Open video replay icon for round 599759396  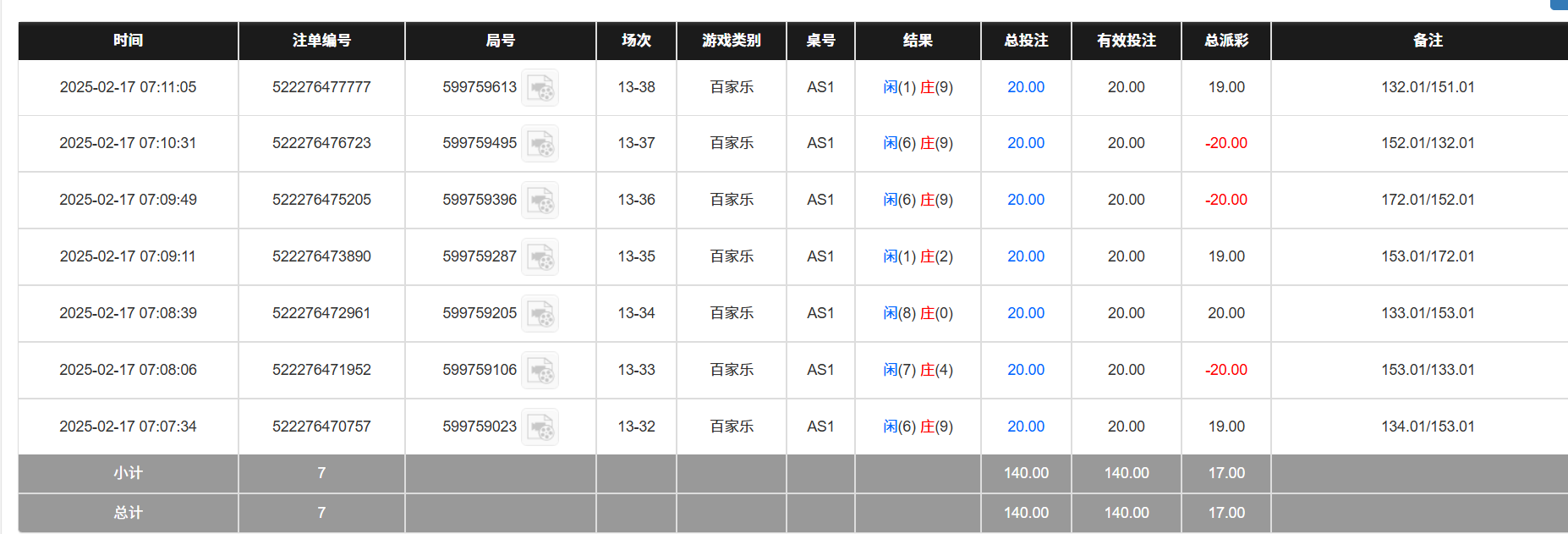pos(540,201)
